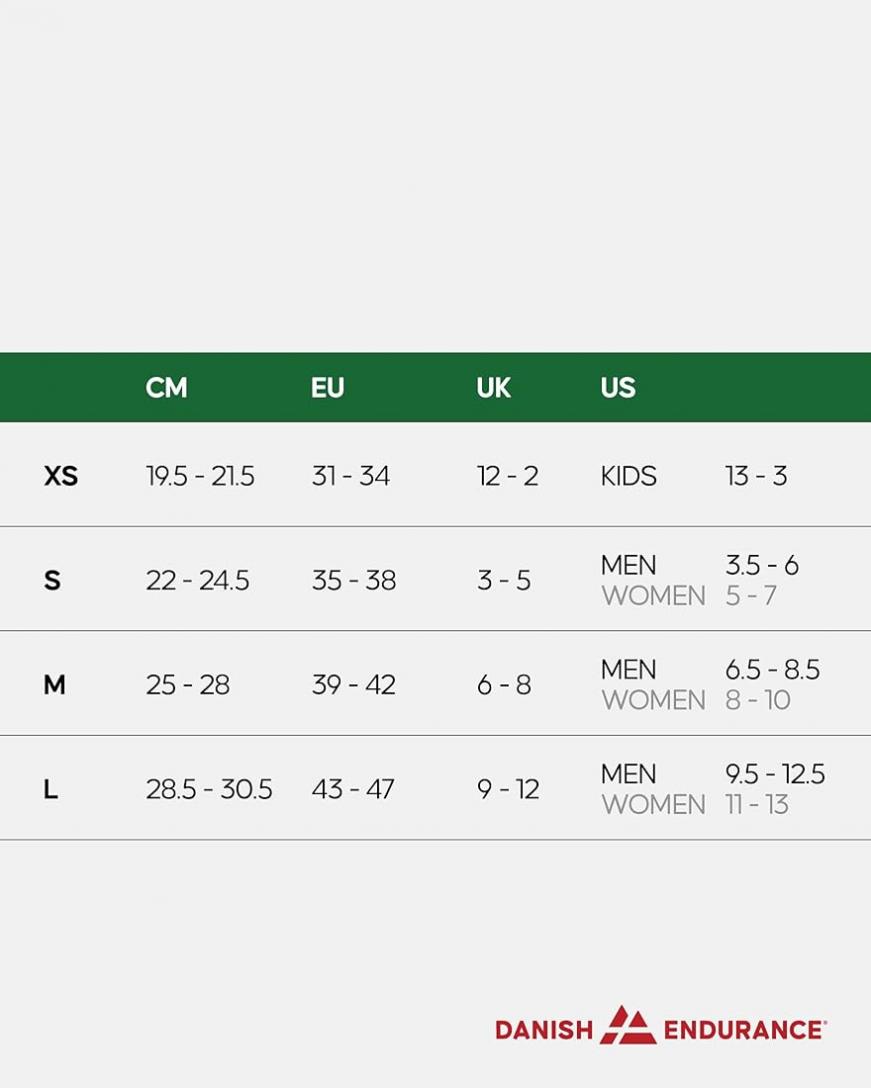Screen dimensions: 871x1088
Task: Click the KIDS label in XS row
Action: tap(628, 476)
